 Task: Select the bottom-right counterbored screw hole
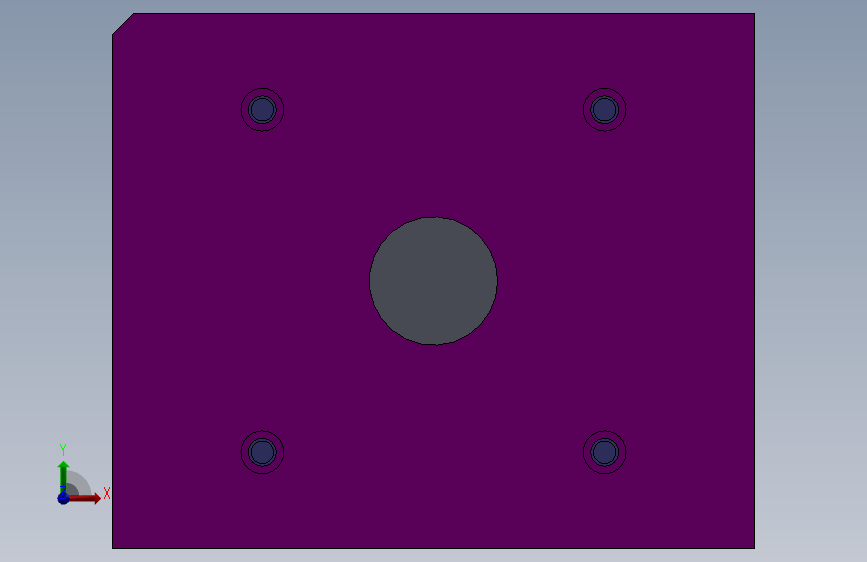point(604,452)
